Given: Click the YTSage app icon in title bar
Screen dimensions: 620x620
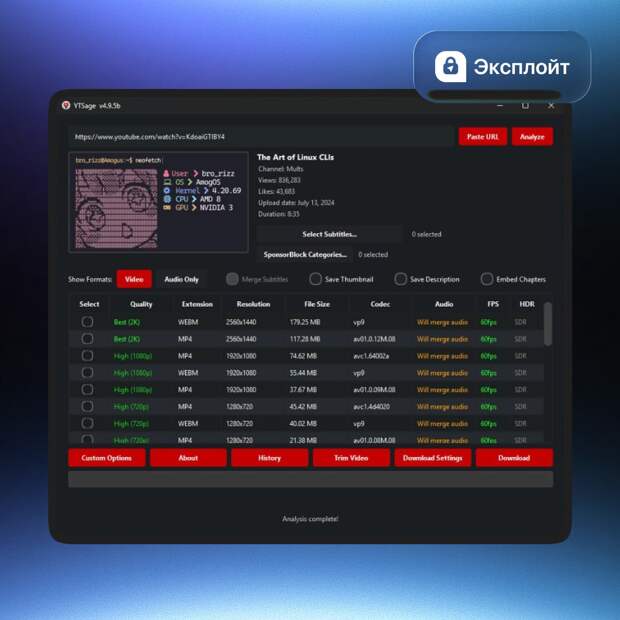Looking at the screenshot, I should (65, 105).
